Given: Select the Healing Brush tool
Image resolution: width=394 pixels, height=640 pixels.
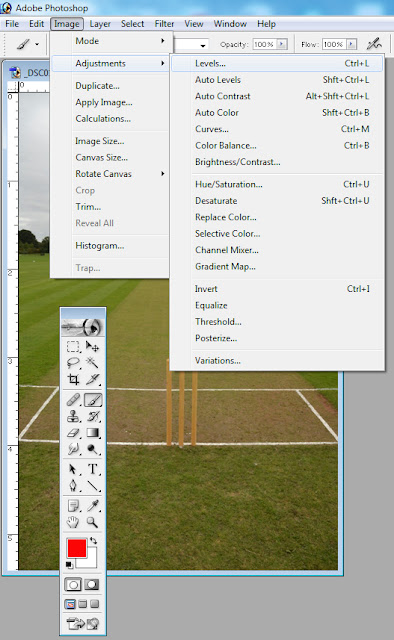Looking at the screenshot, I should (x=73, y=400).
